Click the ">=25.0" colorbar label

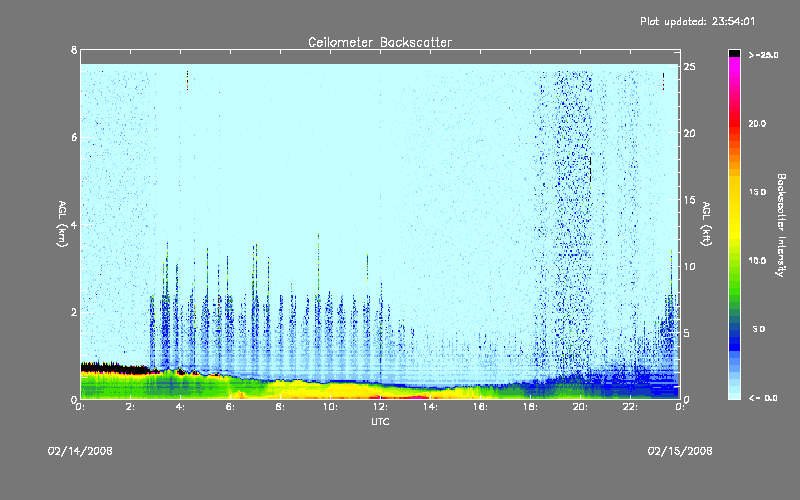point(763,55)
